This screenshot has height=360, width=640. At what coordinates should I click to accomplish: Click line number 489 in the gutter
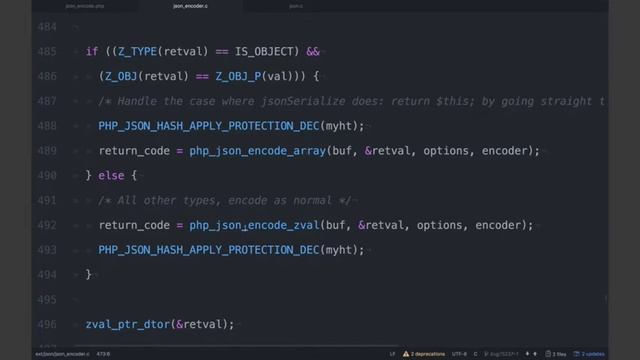[x=47, y=151]
